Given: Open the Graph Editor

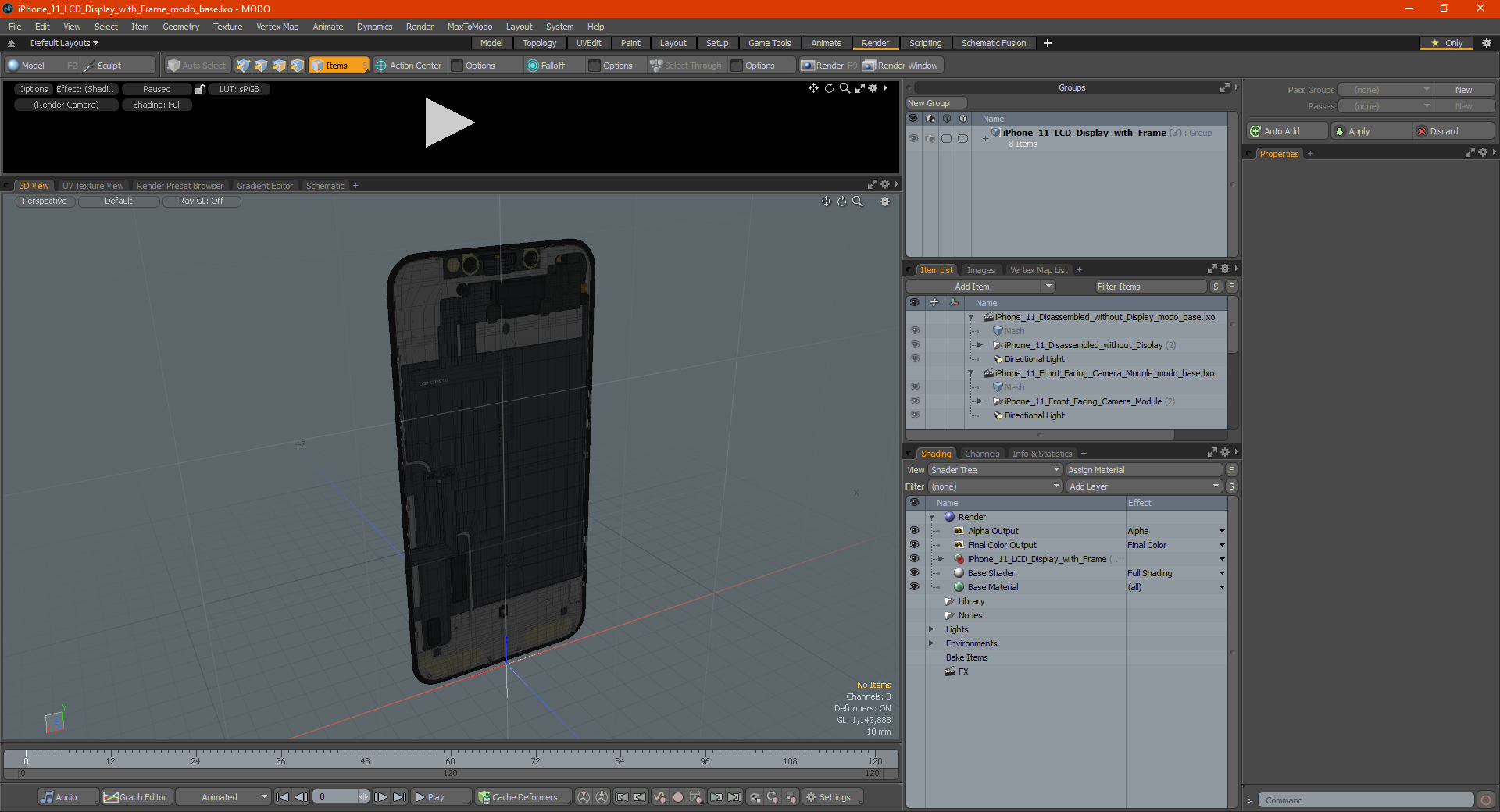Looking at the screenshot, I should point(136,797).
